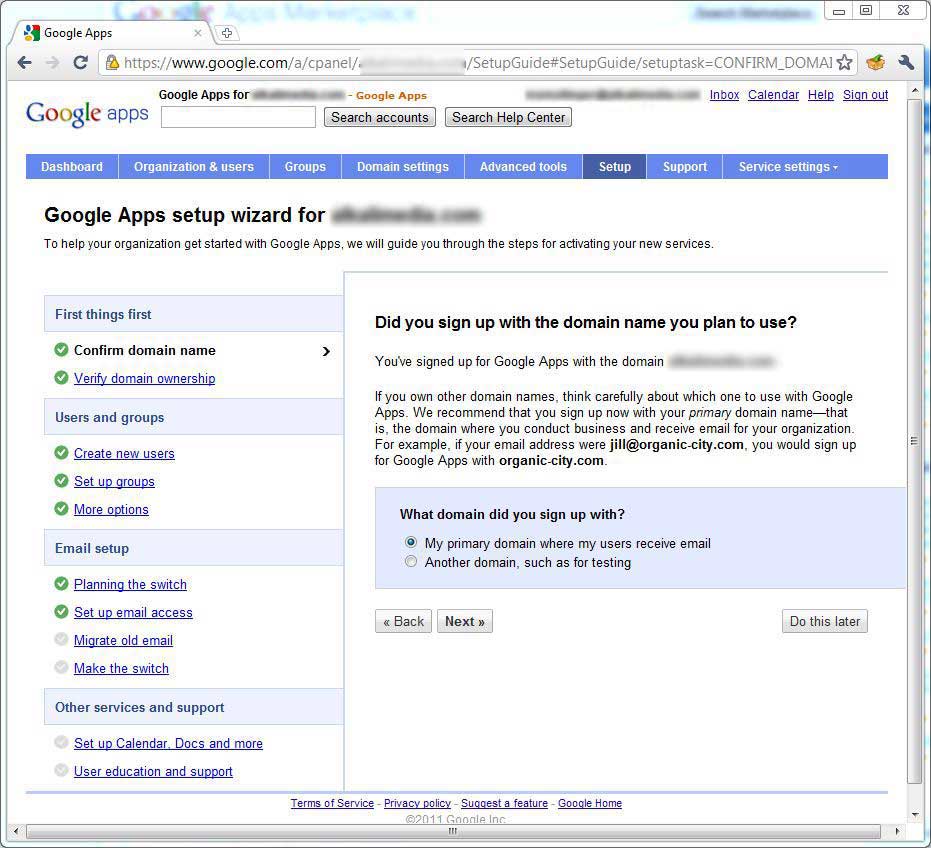Click the search accounts text field
This screenshot has height=848, width=931.
point(238,117)
